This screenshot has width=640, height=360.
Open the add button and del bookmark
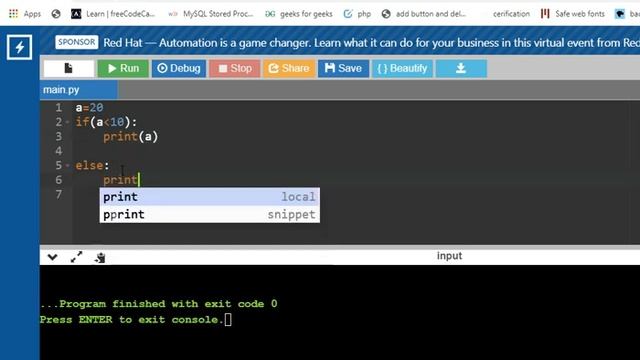tap(423, 14)
